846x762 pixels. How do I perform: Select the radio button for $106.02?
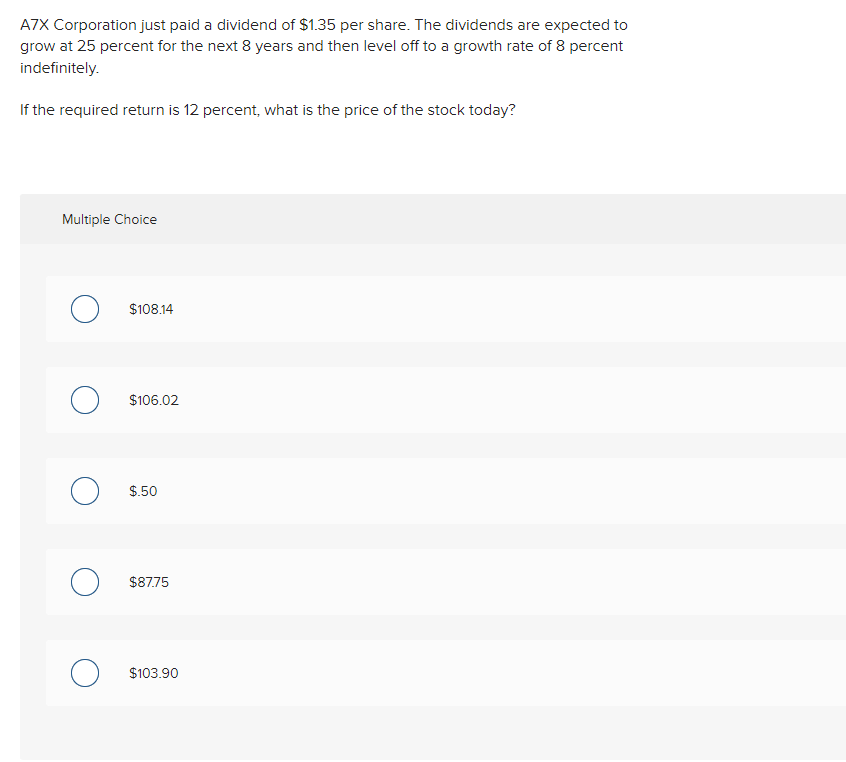pos(84,400)
